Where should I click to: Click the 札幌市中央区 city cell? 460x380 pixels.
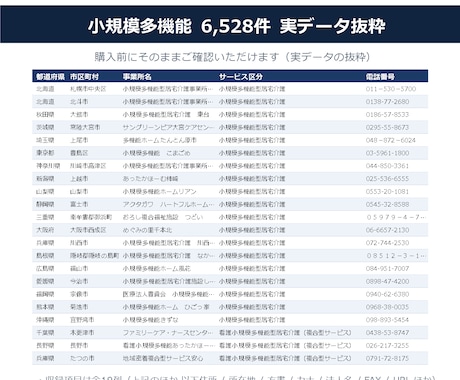pos(88,89)
